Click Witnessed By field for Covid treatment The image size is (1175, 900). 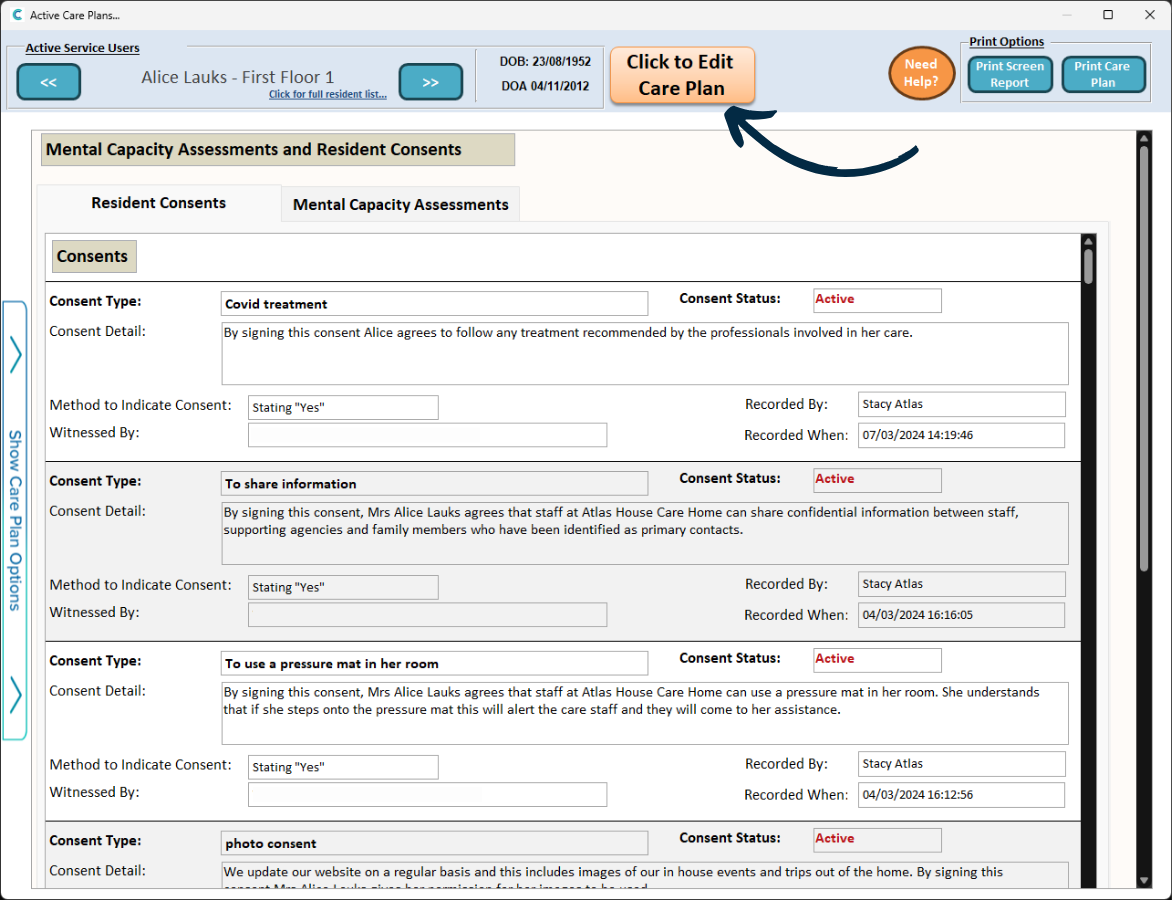point(427,435)
